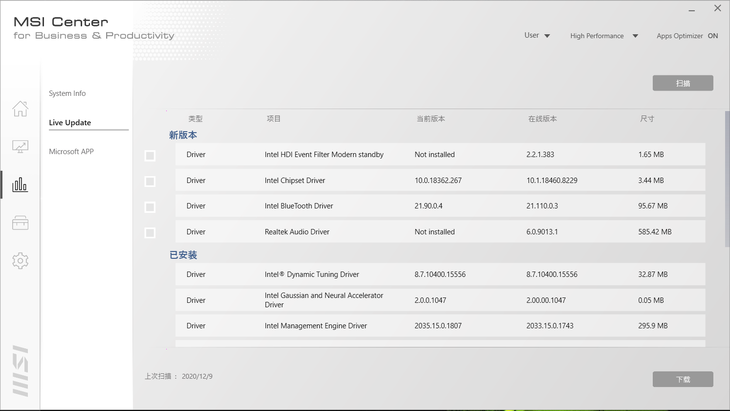Switch to the System Info tab

(67, 94)
